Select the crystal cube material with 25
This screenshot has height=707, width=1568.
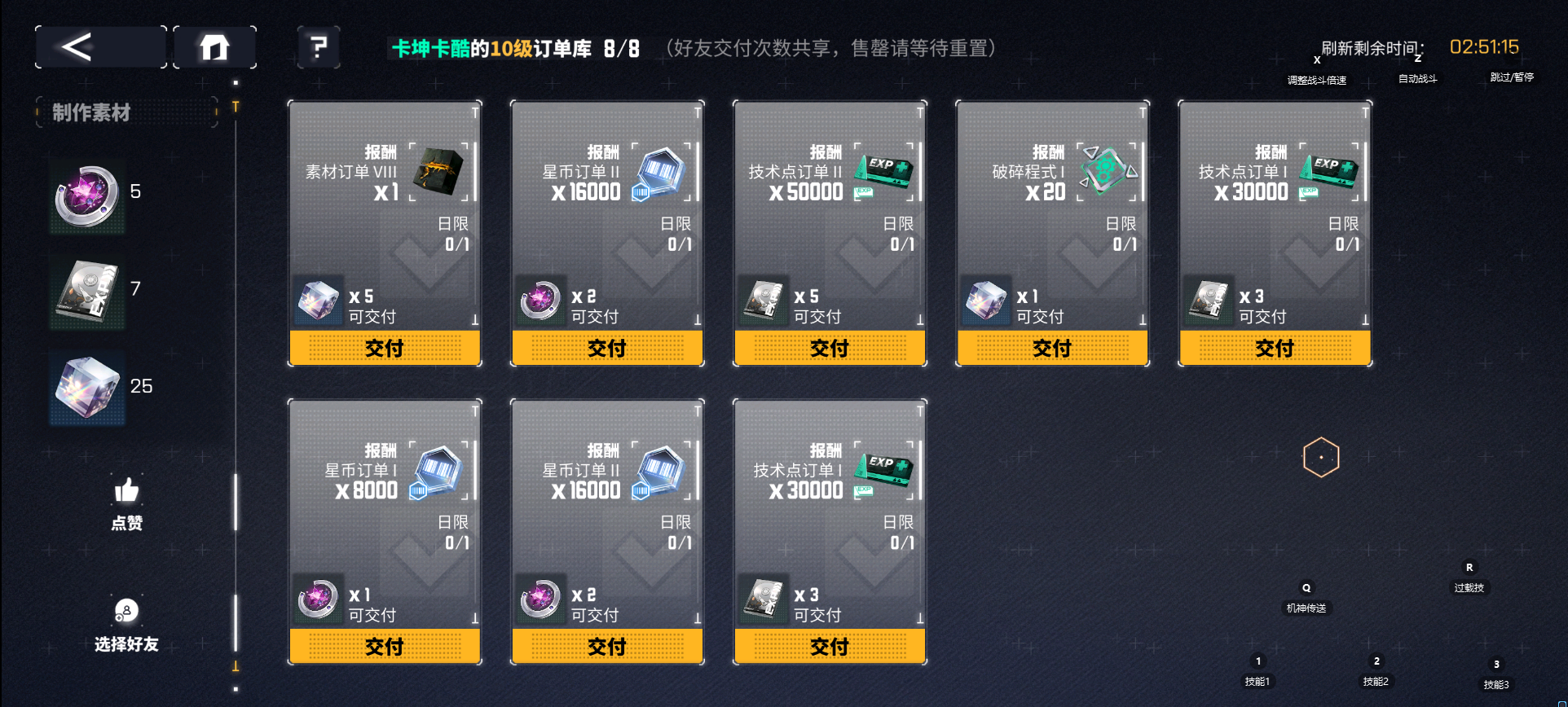pos(87,389)
